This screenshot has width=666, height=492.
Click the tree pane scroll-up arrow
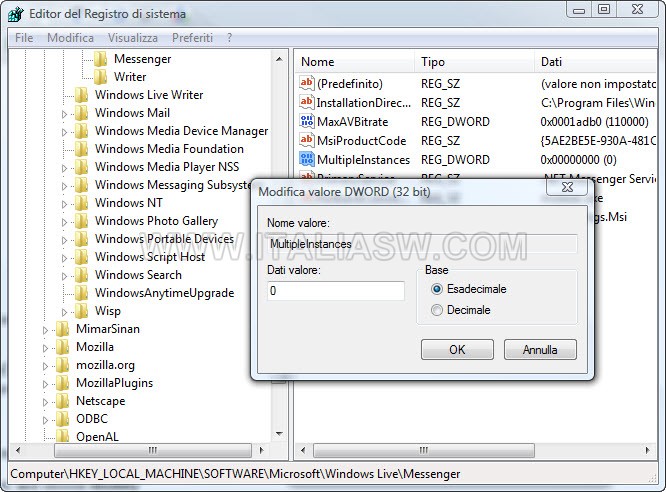(x=279, y=59)
